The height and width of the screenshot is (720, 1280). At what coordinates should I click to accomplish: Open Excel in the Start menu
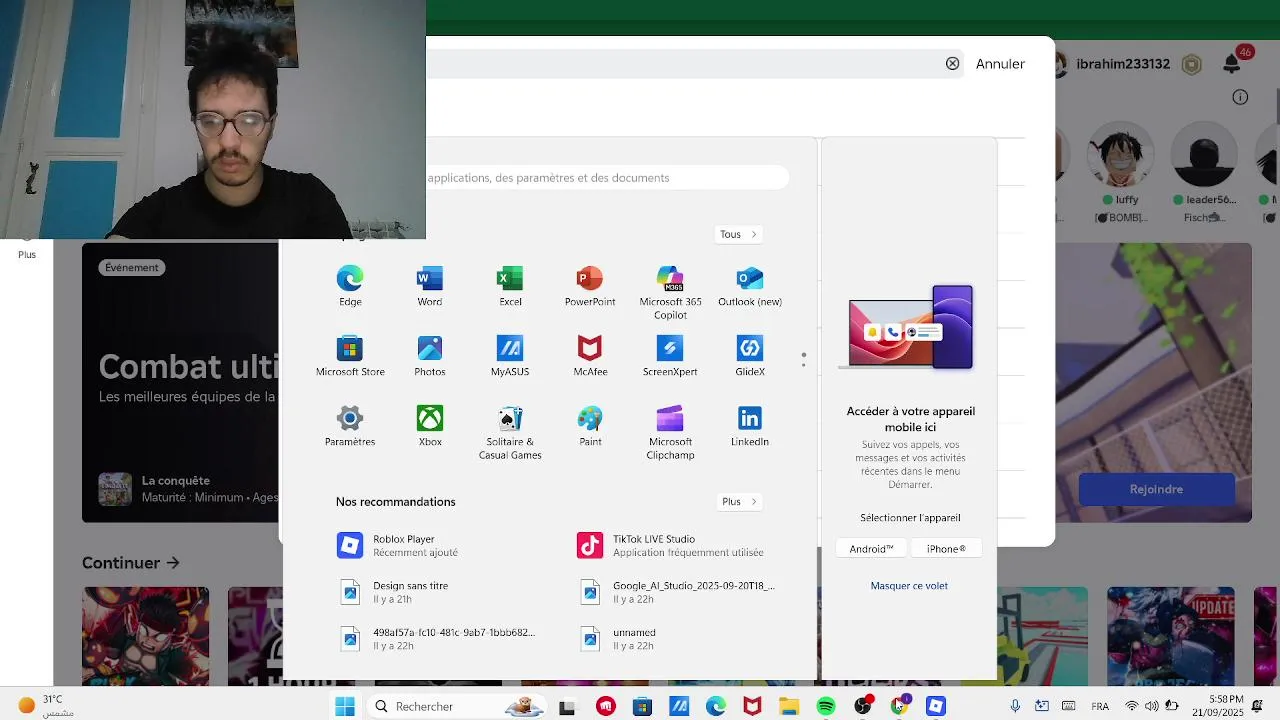click(510, 286)
